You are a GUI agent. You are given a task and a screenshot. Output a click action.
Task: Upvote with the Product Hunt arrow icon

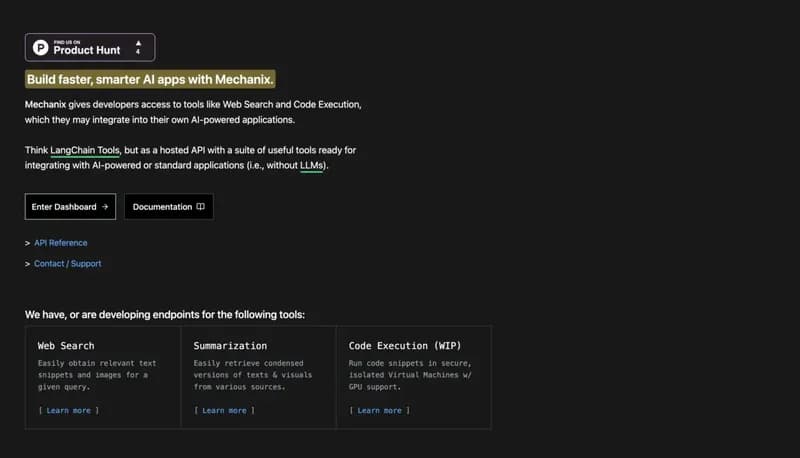click(x=138, y=43)
